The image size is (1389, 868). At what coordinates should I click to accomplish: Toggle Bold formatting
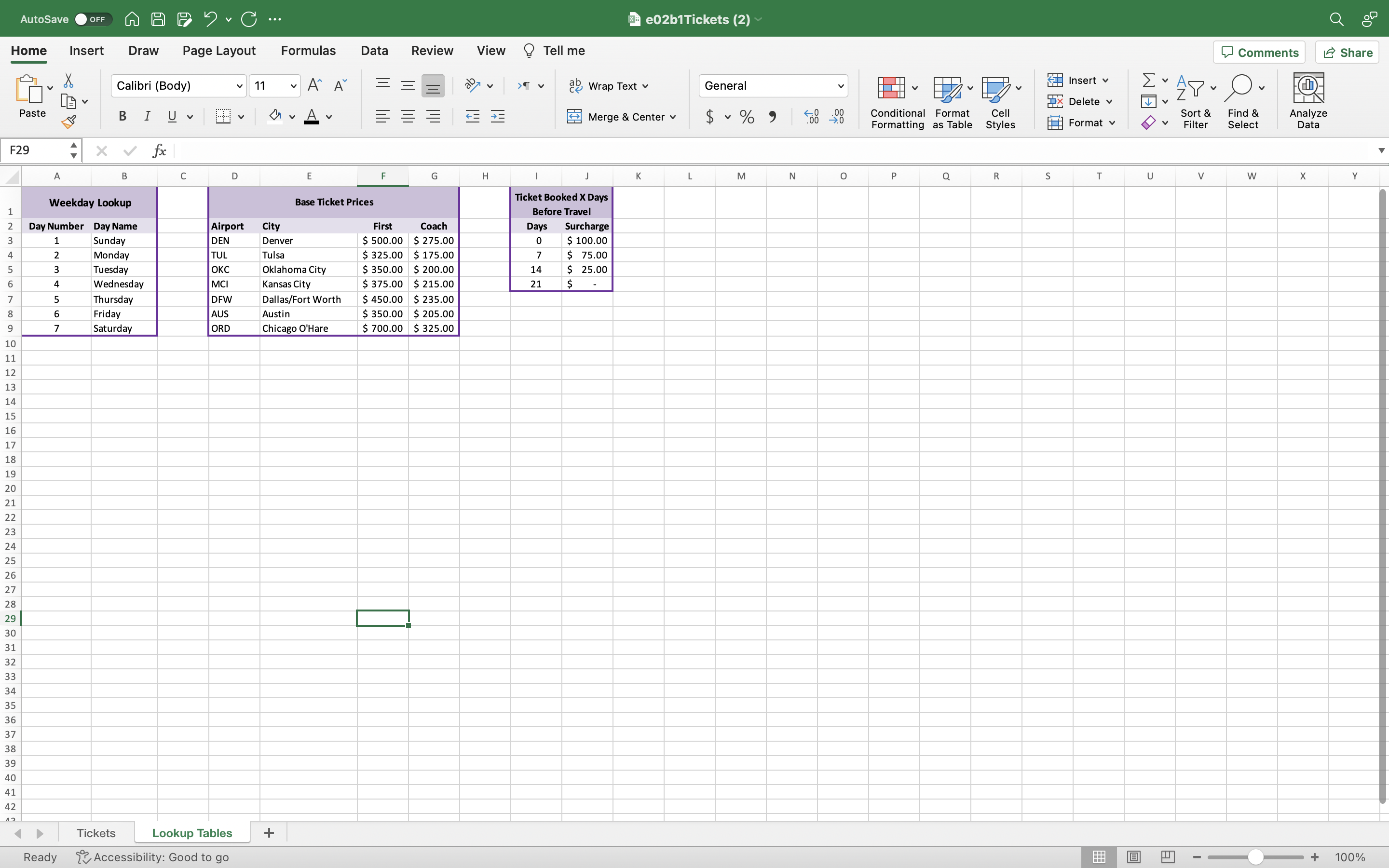(122, 117)
